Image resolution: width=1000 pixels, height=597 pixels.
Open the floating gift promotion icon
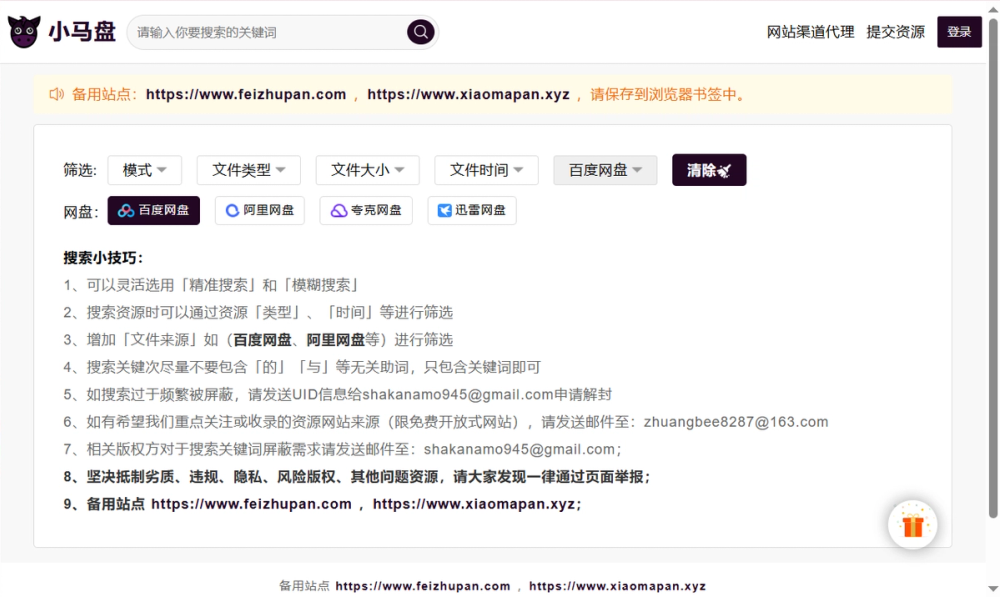(911, 524)
